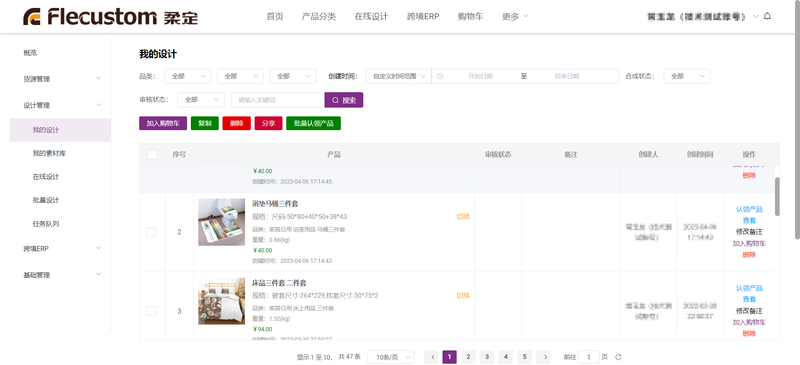Go to page 2 in pagination
Viewport: 800px width, 365px height.
[x=468, y=357]
